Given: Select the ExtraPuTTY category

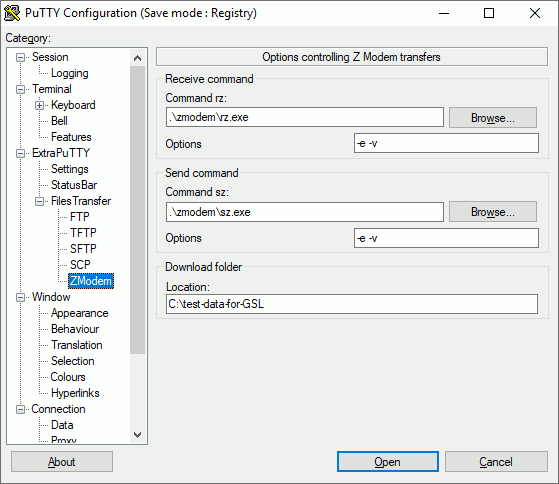Looking at the screenshot, I should pyautogui.click(x=61, y=153).
